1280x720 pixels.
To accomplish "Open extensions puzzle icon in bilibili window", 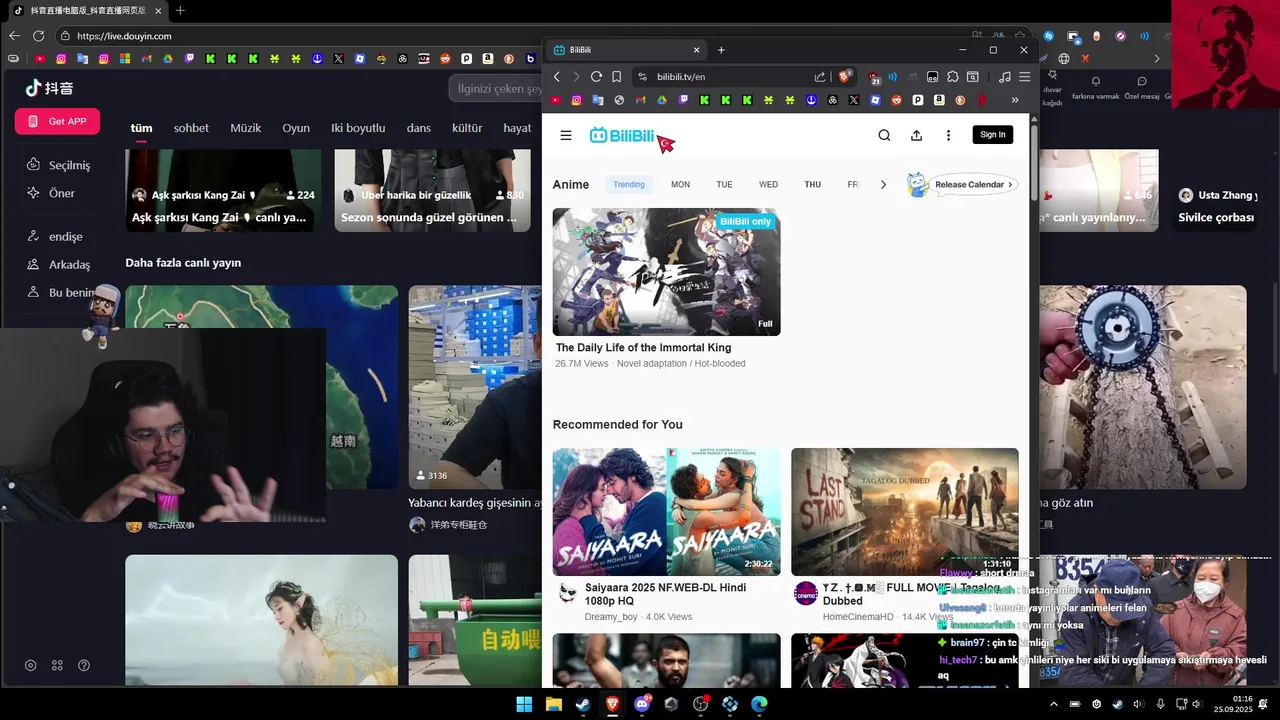I will [x=953, y=77].
